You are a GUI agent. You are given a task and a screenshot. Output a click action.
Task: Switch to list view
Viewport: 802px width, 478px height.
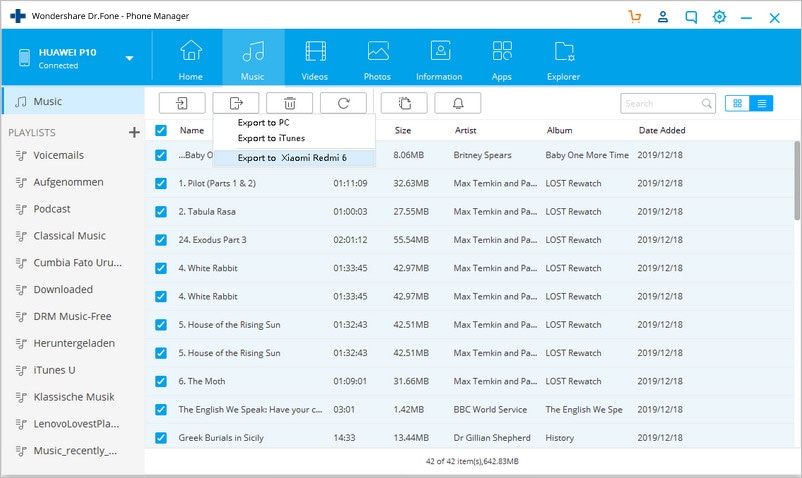pyautogui.click(x=762, y=103)
